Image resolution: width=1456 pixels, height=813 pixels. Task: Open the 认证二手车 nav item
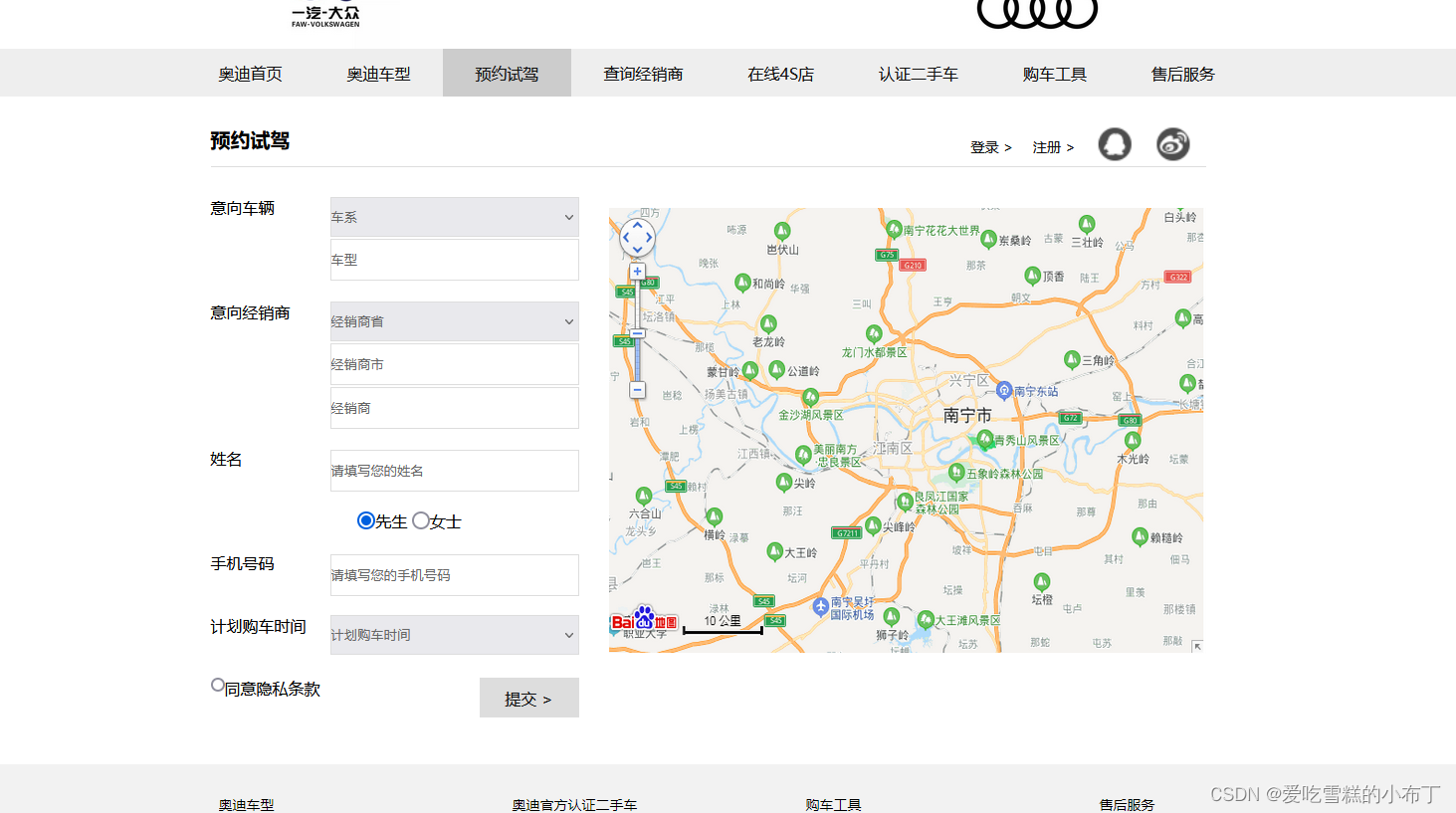919,74
